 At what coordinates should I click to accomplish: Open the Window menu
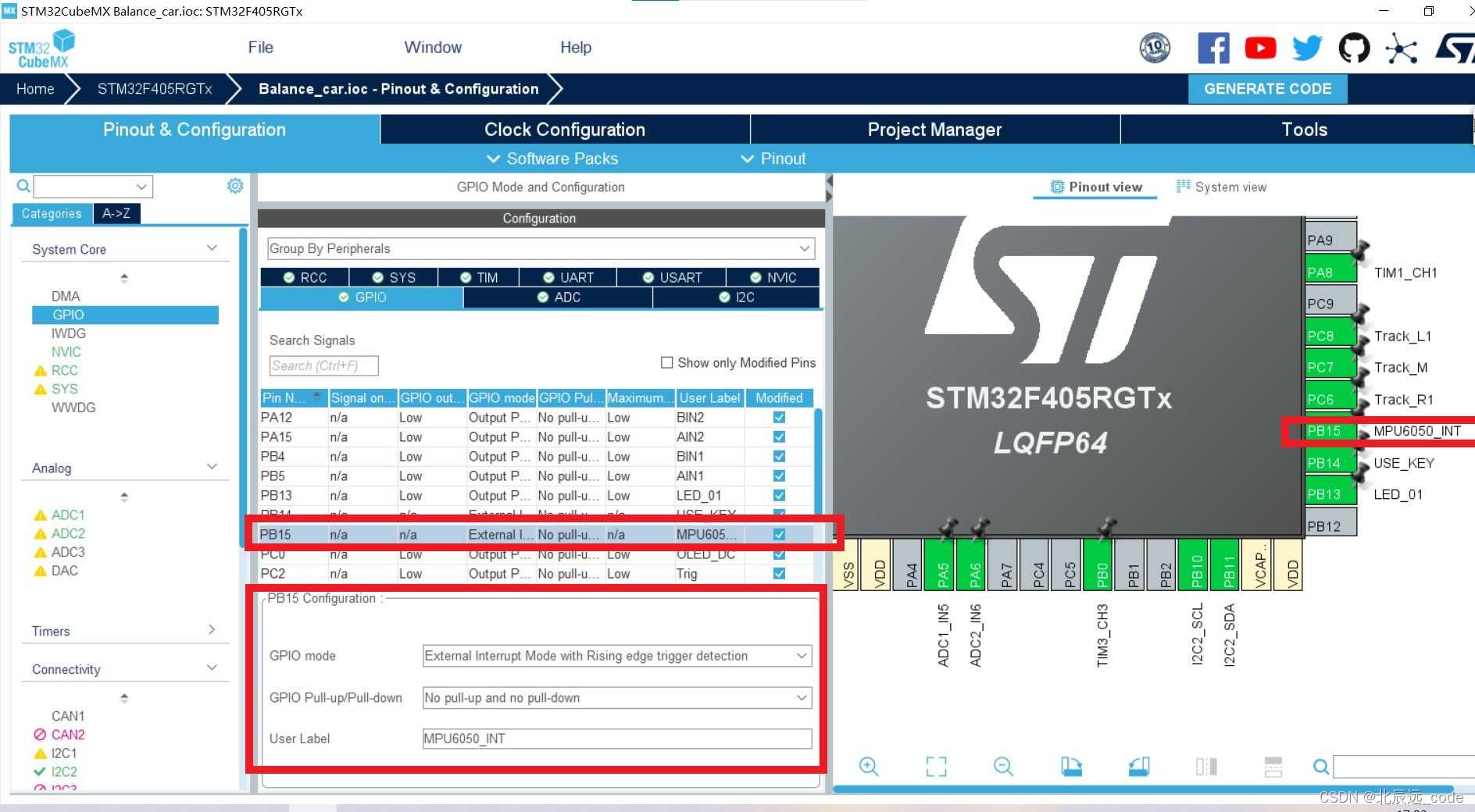tap(433, 48)
